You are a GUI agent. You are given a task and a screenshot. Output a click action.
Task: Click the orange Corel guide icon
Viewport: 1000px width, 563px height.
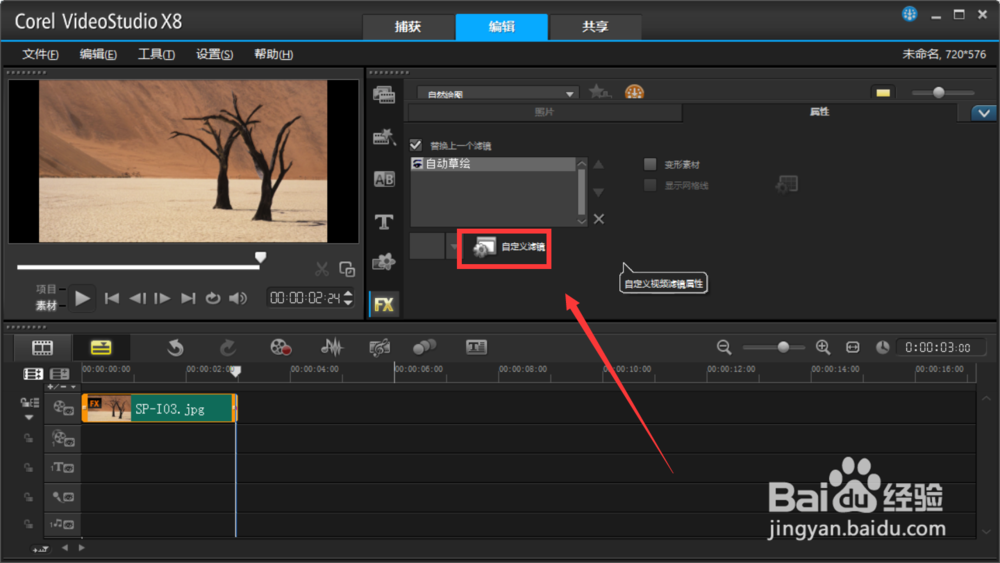pyautogui.click(x=634, y=92)
